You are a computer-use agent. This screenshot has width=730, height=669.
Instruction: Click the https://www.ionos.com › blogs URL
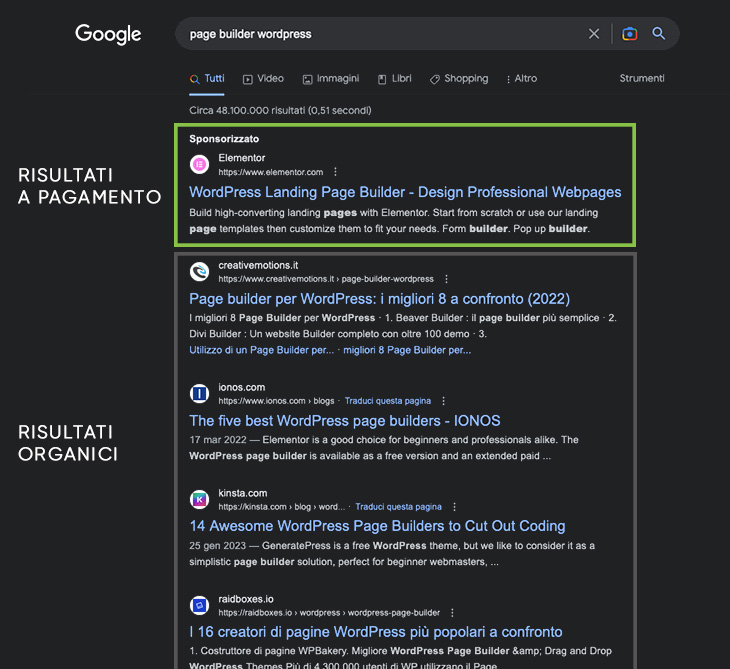click(x=276, y=401)
